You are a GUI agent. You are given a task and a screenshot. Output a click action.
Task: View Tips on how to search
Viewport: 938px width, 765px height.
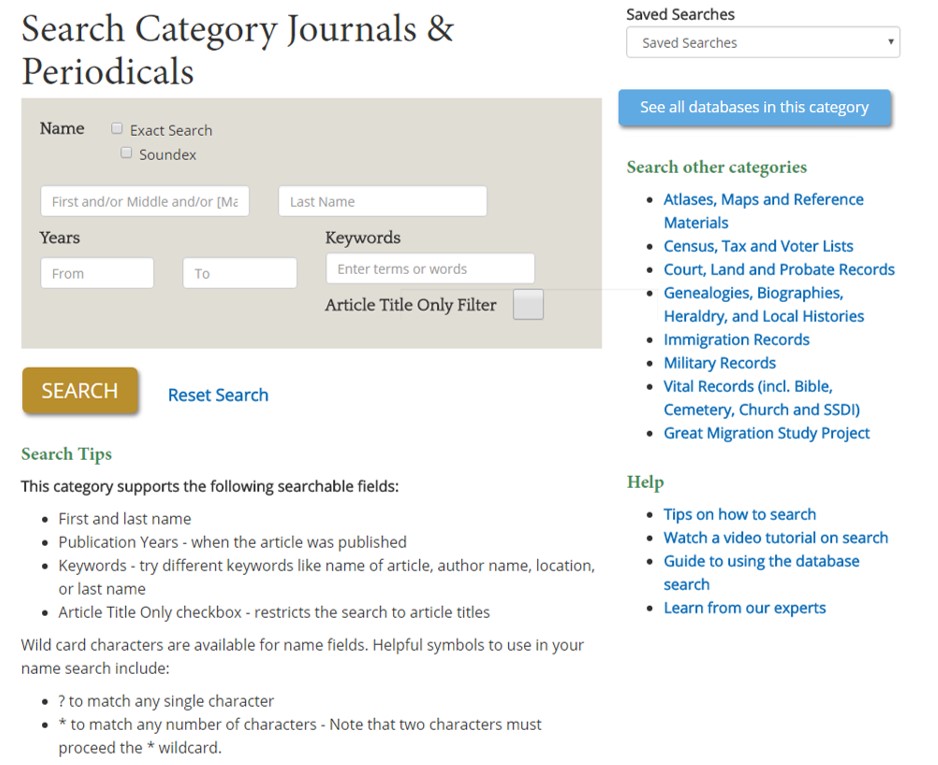pos(740,514)
